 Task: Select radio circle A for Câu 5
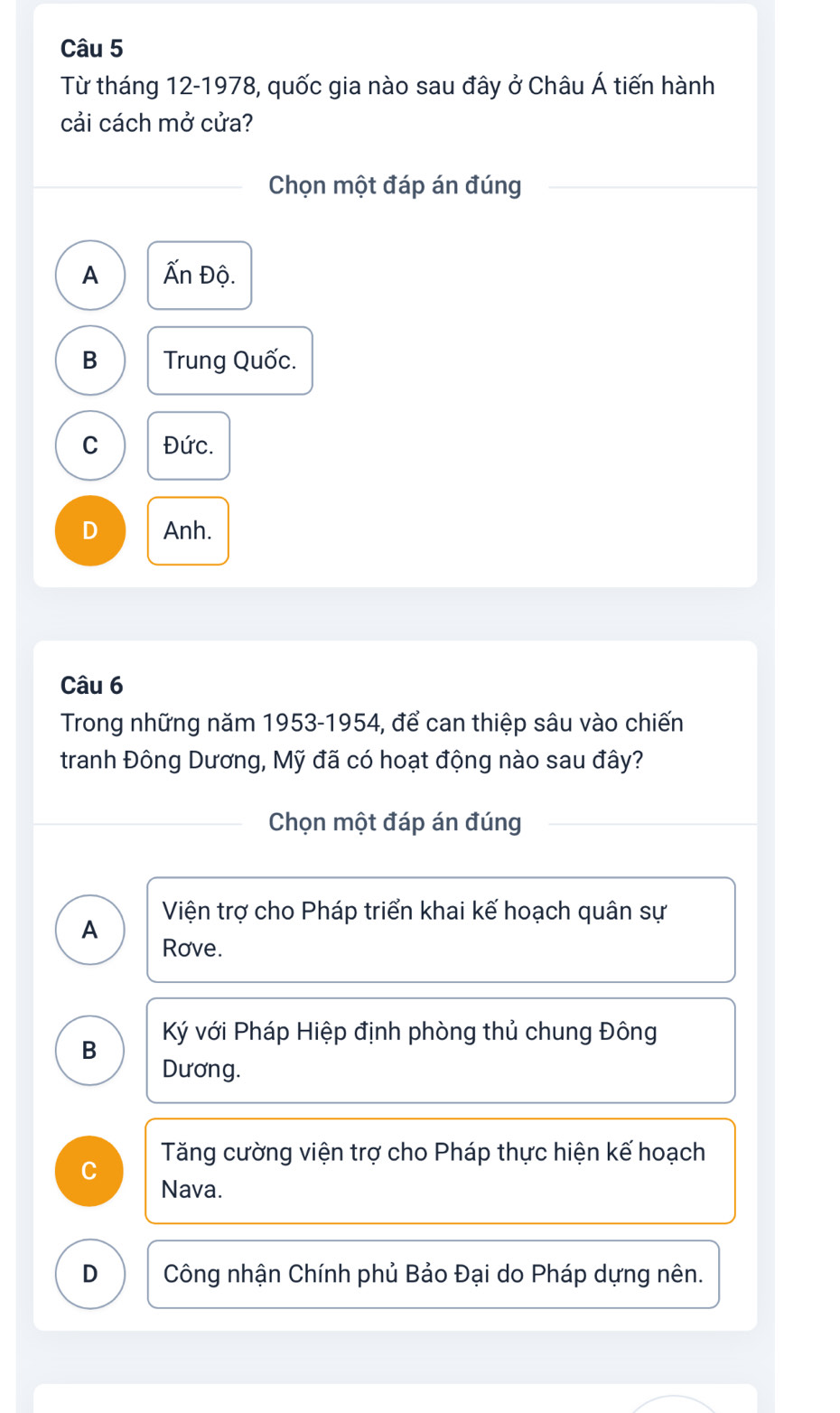click(90, 275)
